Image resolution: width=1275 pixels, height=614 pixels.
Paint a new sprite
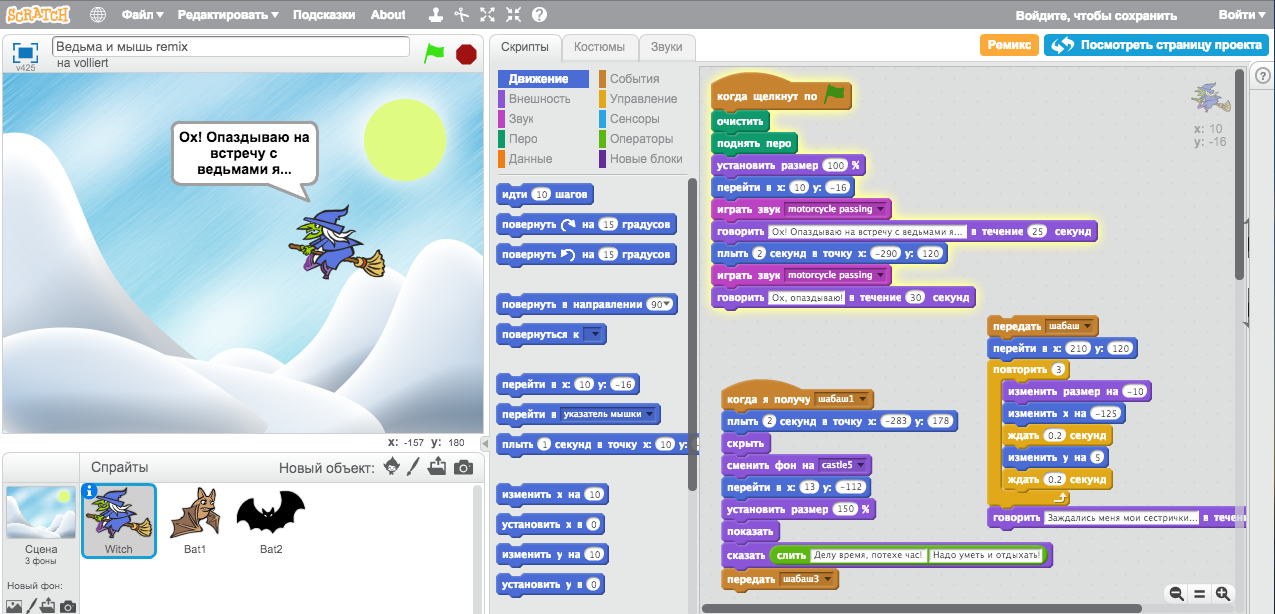413,467
